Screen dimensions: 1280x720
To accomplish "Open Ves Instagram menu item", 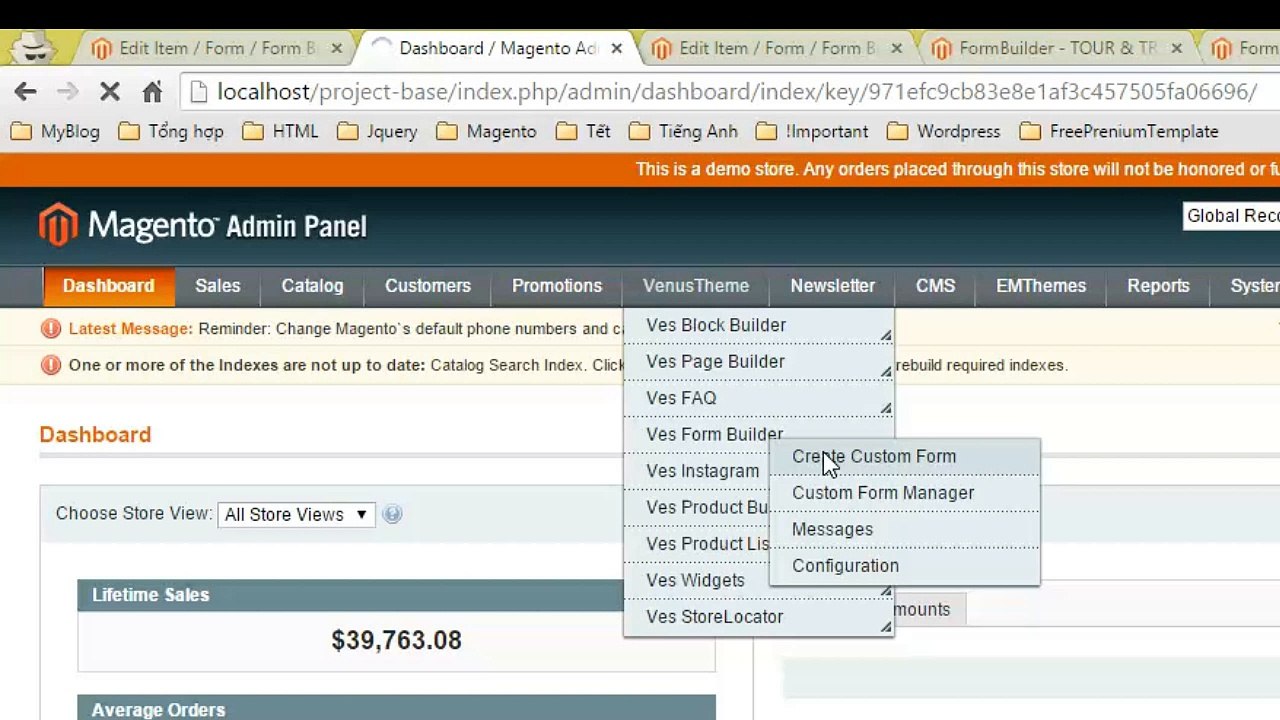I will [703, 471].
